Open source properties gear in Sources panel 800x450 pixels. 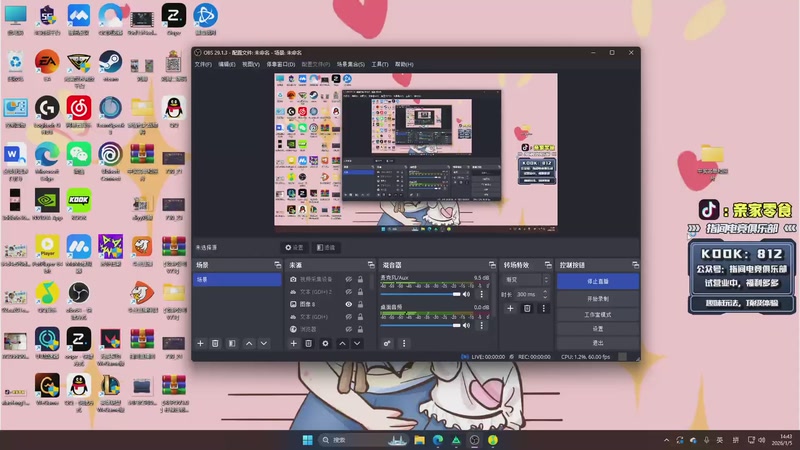tap(325, 343)
